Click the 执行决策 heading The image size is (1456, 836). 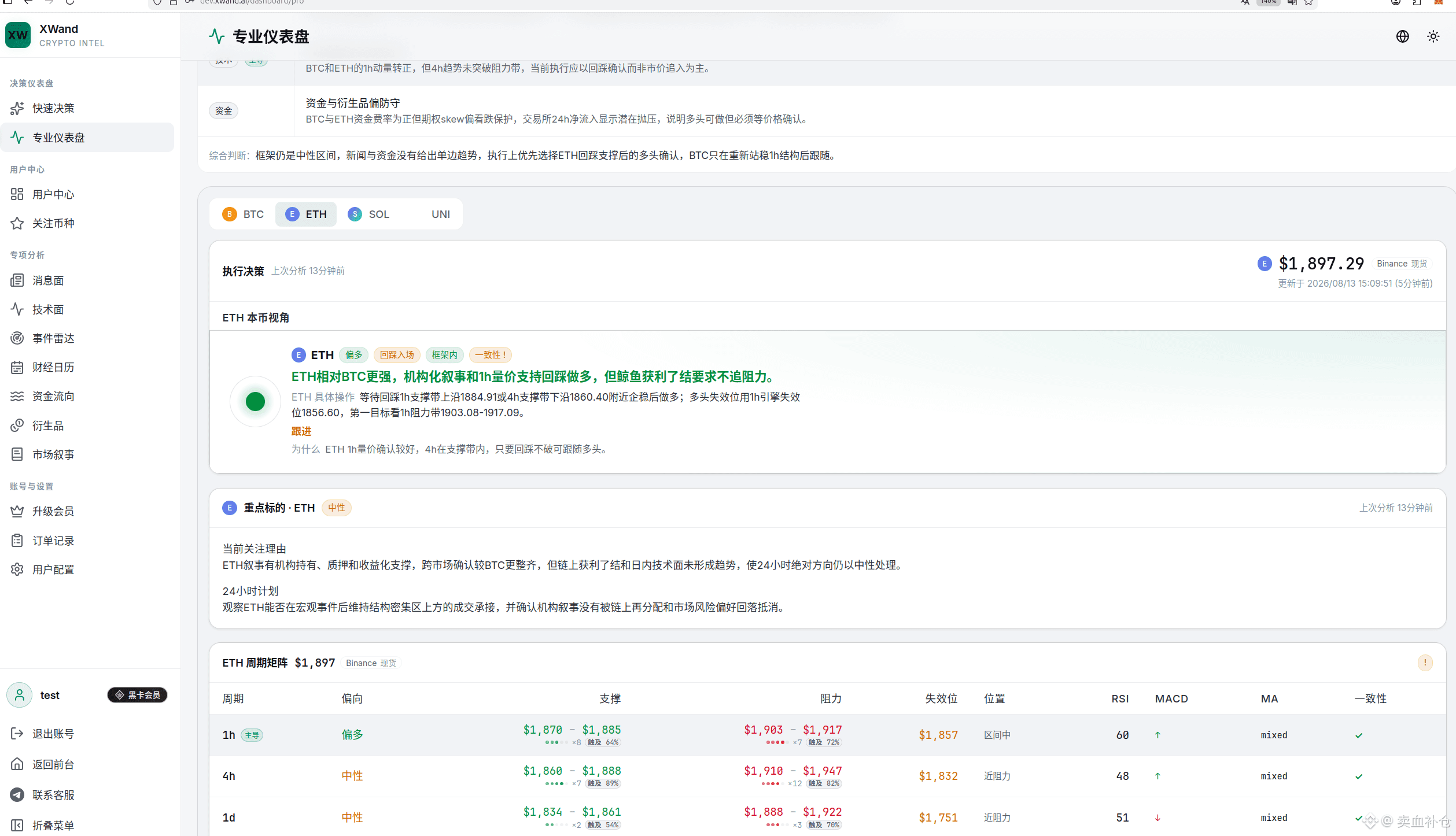coord(243,271)
